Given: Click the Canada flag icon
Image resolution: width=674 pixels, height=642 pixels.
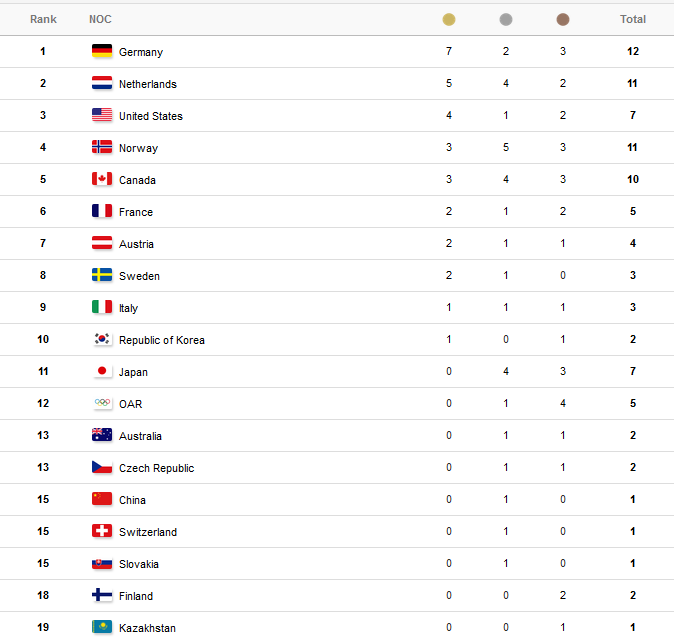Looking at the screenshot, I should tap(102, 179).
